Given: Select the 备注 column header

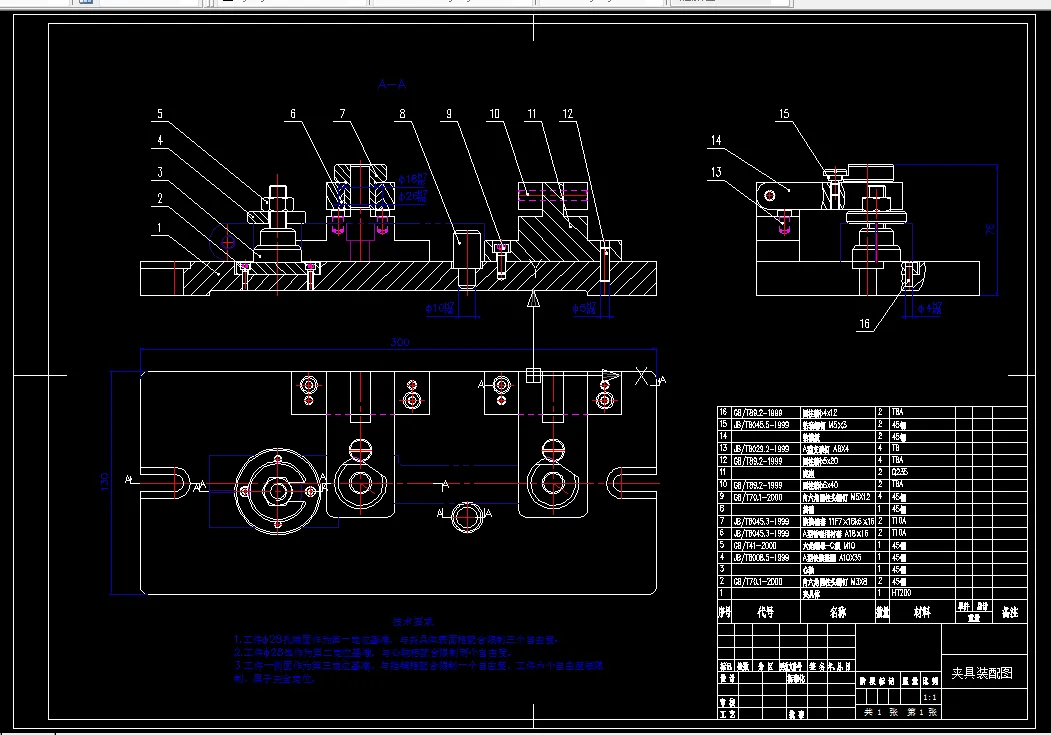Looking at the screenshot, I should click(x=1010, y=612).
